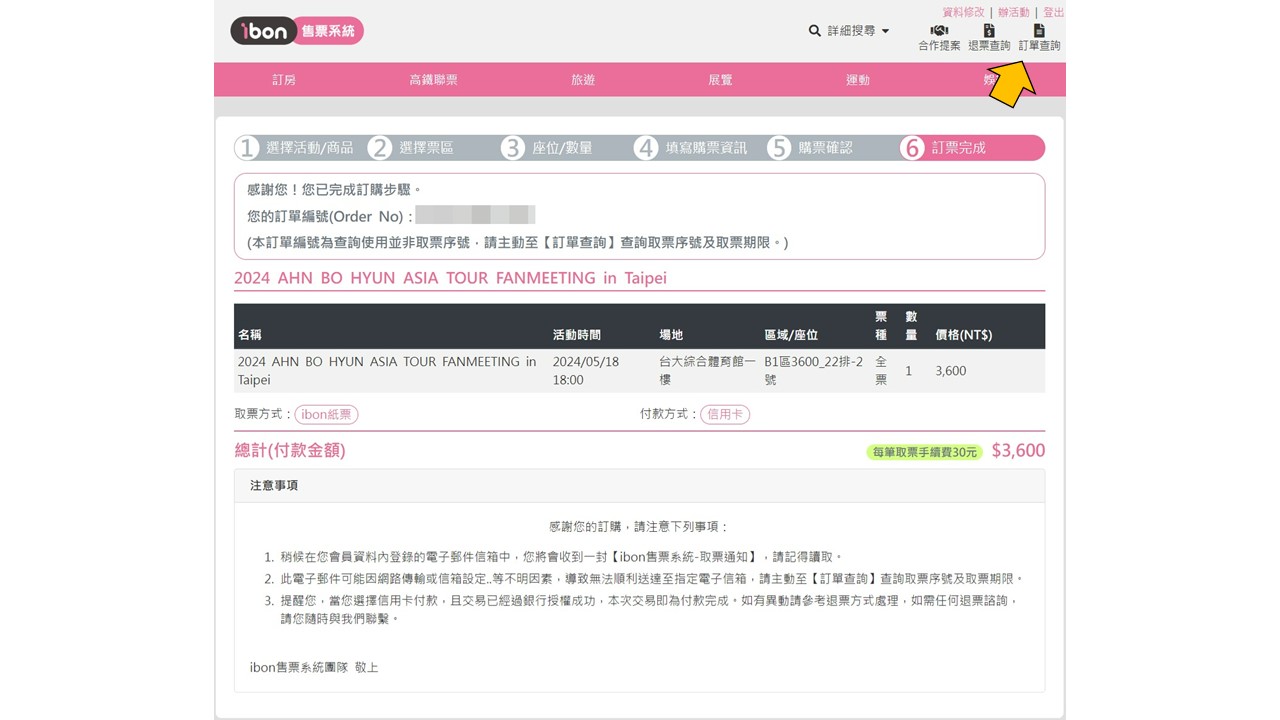Click the 信用卡 payment method tag
The image size is (1280, 720).
click(x=725, y=414)
